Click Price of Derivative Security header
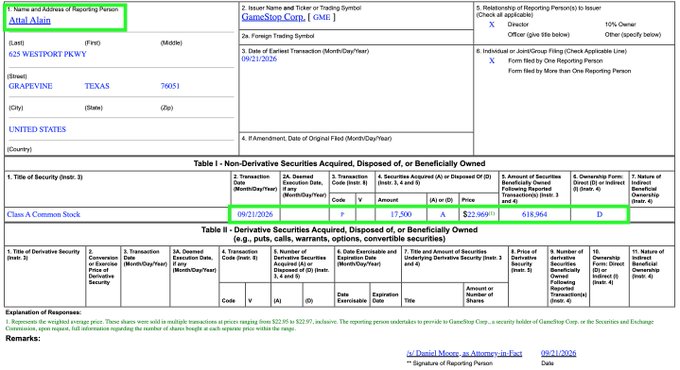Viewport: 680px width, 370px height. point(523,261)
